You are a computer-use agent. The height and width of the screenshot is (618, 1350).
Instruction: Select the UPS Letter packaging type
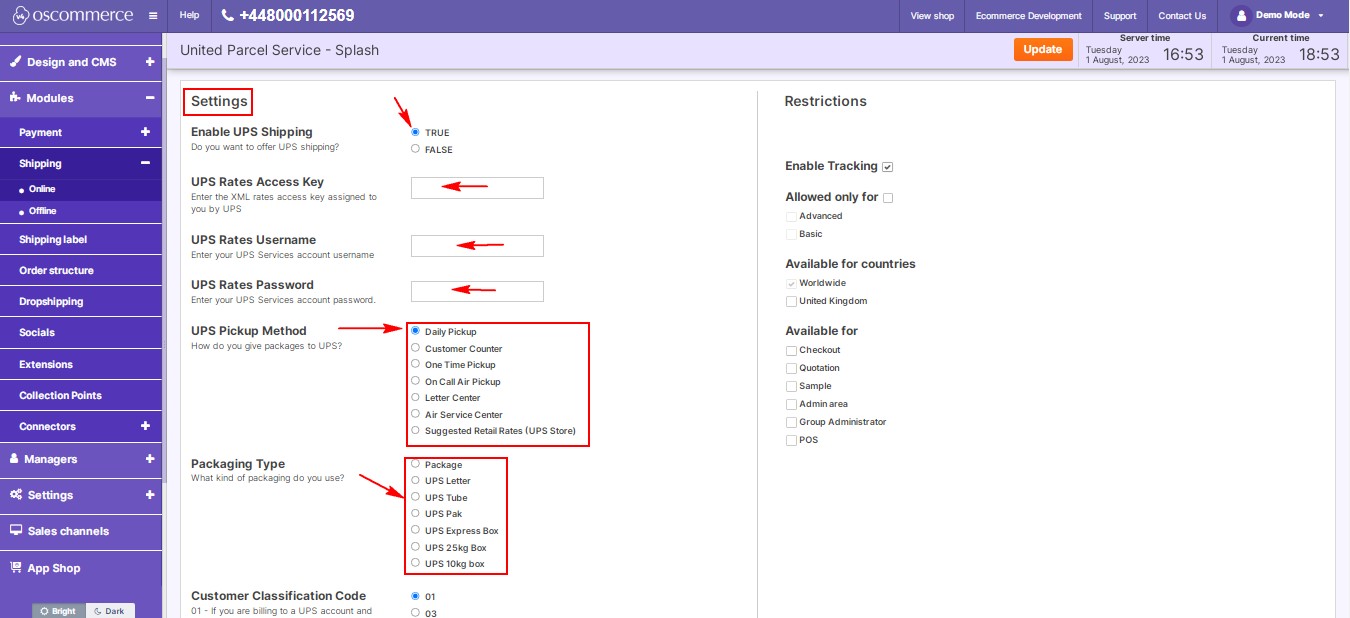coord(415,480)
